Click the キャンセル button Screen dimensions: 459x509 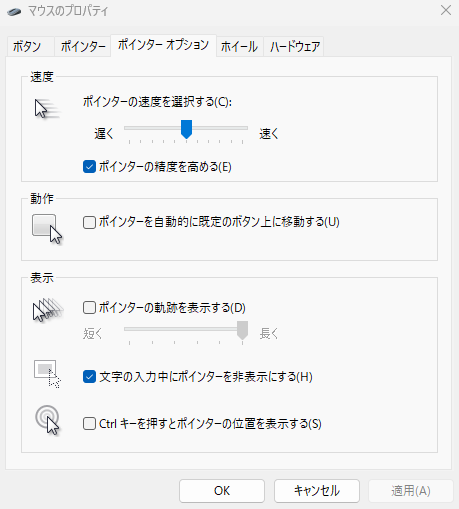click(317, 491)
